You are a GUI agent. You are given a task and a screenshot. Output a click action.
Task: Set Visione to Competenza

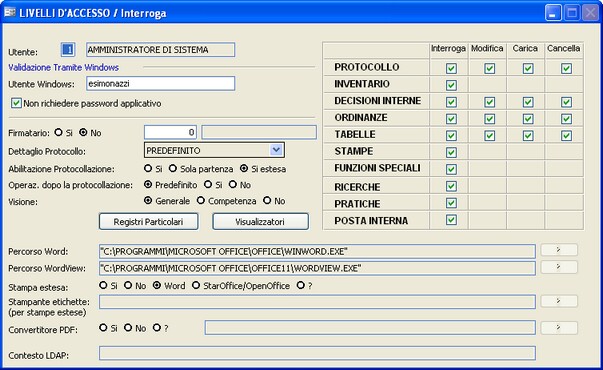point(201,200)
